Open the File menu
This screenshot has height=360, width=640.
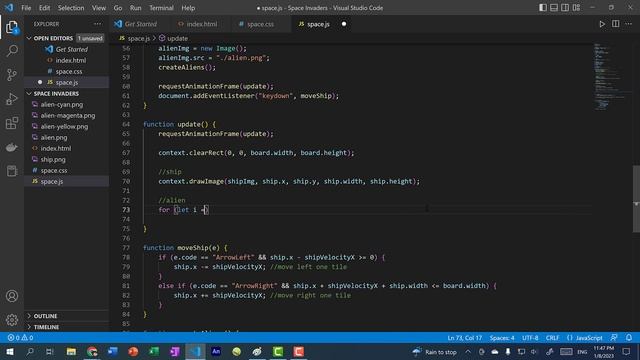pyautogui.click(x=26, y=8)
